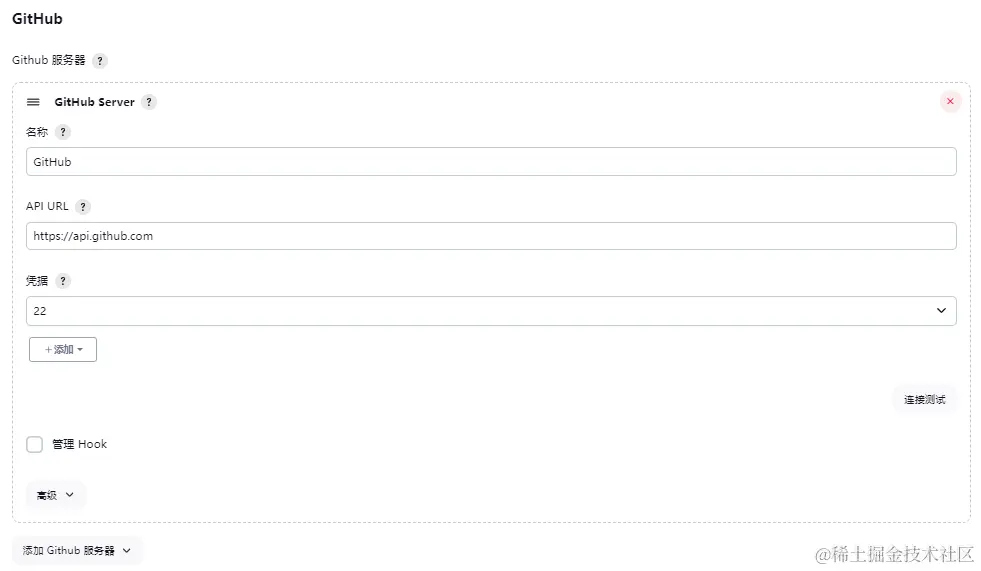Show help for the 名称 field
Image resolution: width=981 pixels, height=571 pixels.
click(63, 132)
